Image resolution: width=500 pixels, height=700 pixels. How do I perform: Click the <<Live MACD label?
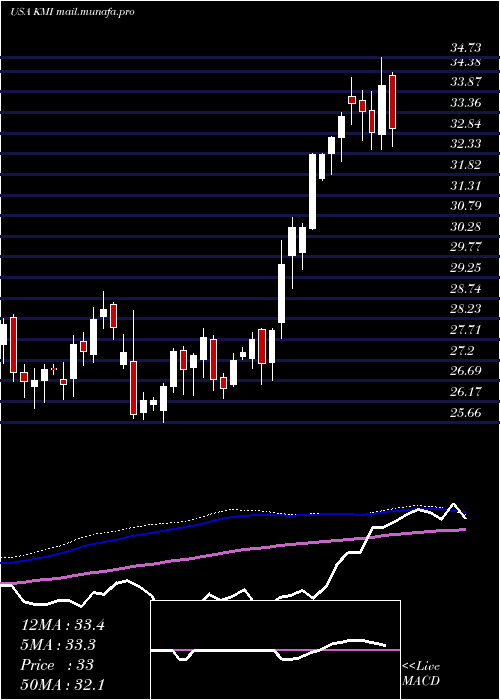tap(421, 674)
